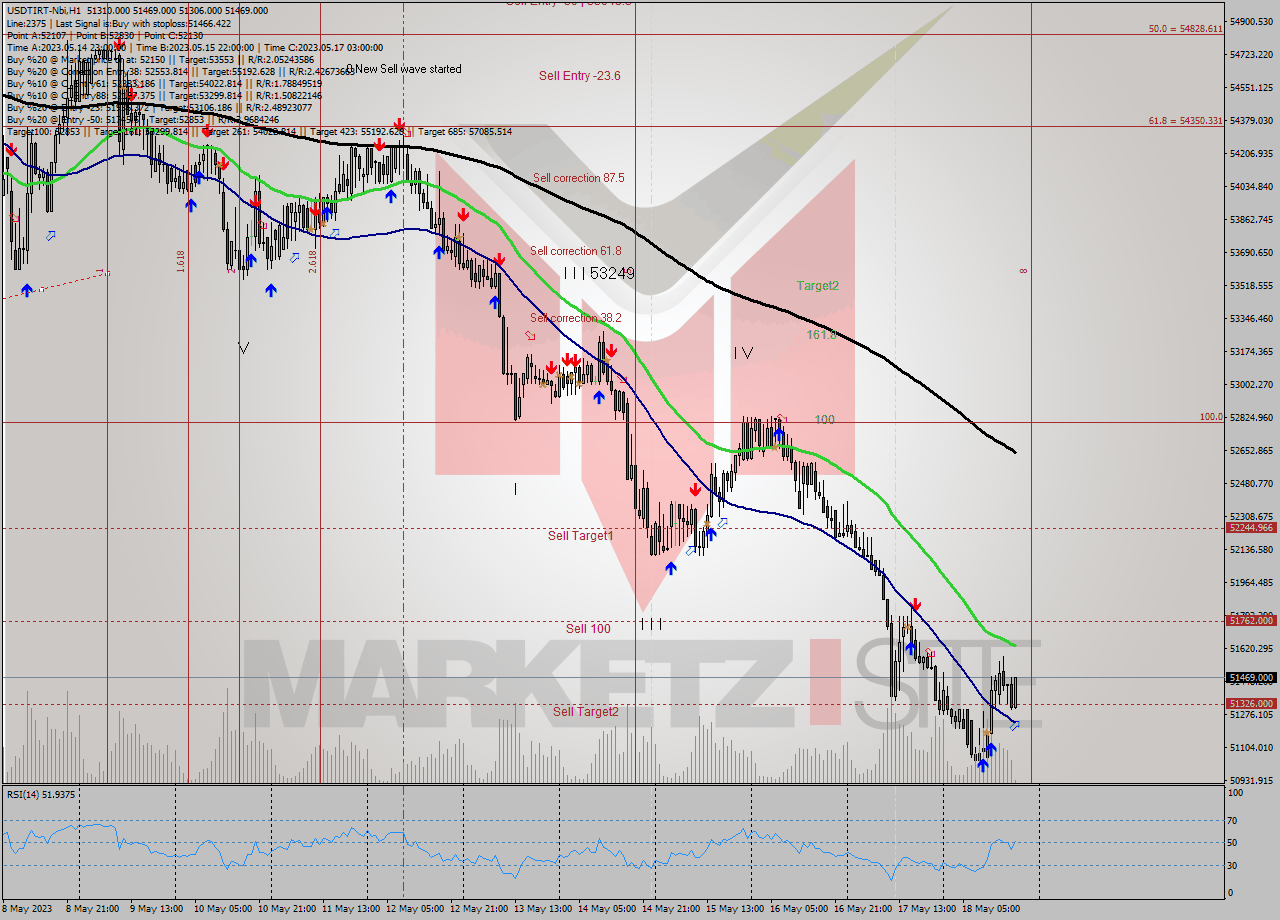Click the 'Sell correction 87.5' label

point(578,178)
